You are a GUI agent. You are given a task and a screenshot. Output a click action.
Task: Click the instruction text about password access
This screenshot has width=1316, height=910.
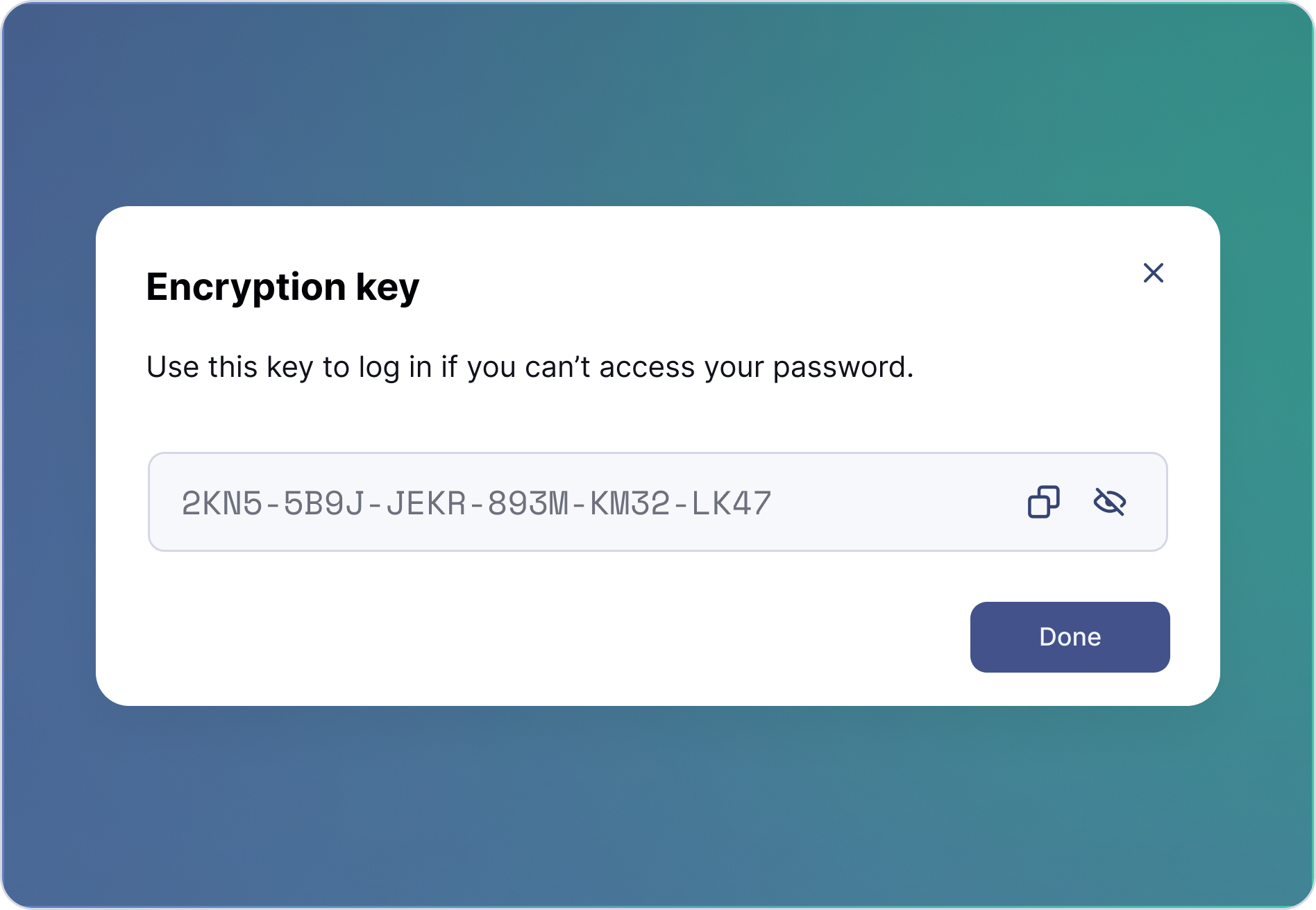[x=530, y=367]
